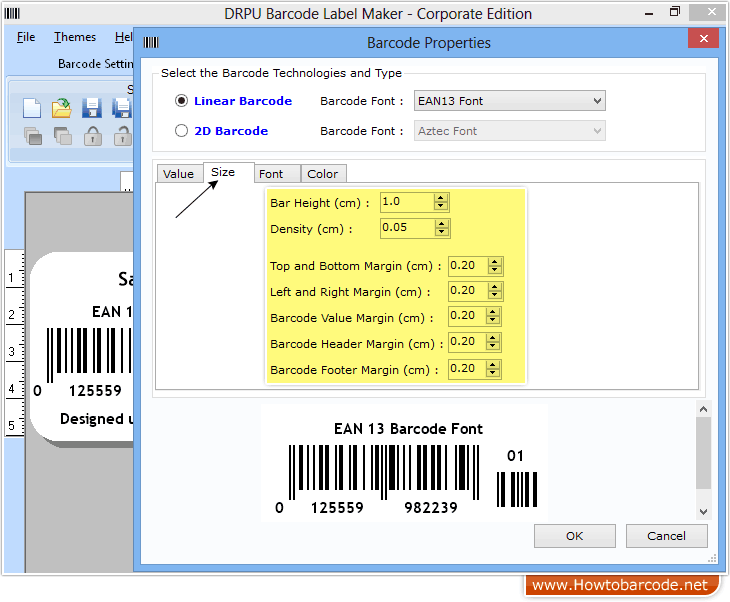Viewport: 730px width, 602px height.
Task: Click Cancel in Barcode Properties dialog
Action: click(x=666, y=536)
